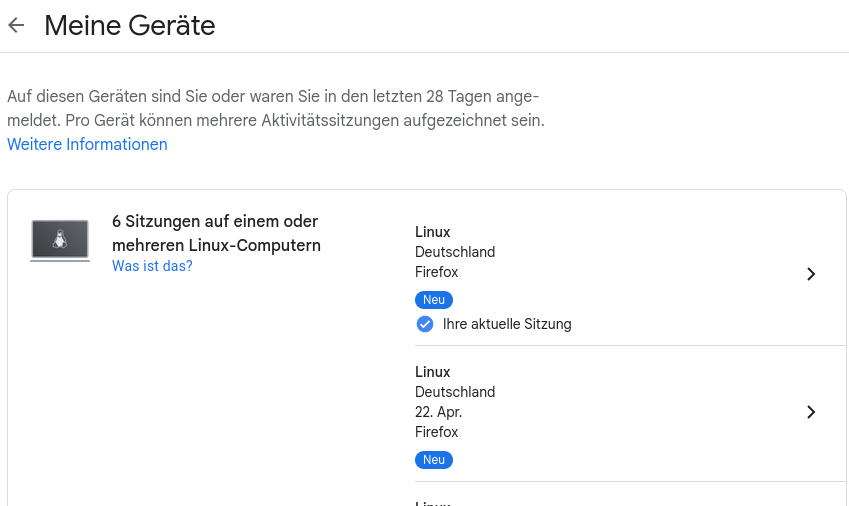Expand the 22. Apr. session chevron arrow

(811, 412)
